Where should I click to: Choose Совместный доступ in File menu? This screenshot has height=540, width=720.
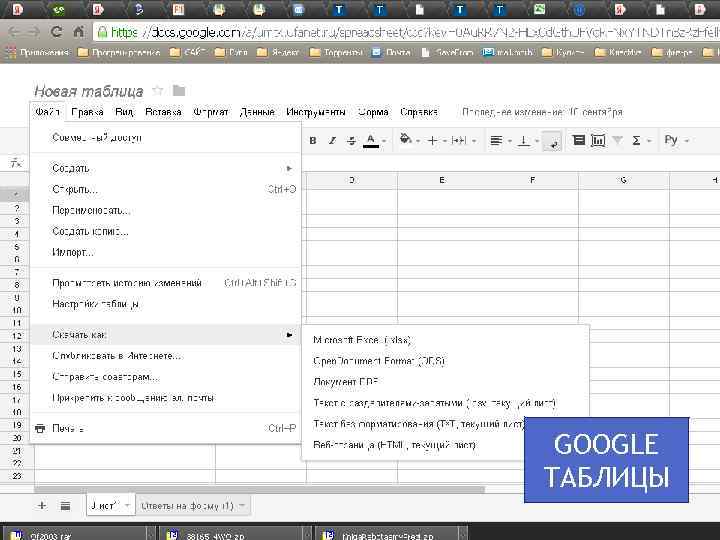click(x=166, y=137)
